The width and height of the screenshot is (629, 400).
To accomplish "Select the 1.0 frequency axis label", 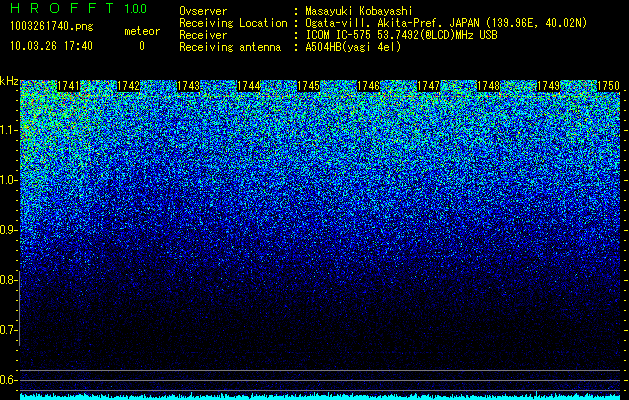I will pyautogui.click(x=8, y=180).
